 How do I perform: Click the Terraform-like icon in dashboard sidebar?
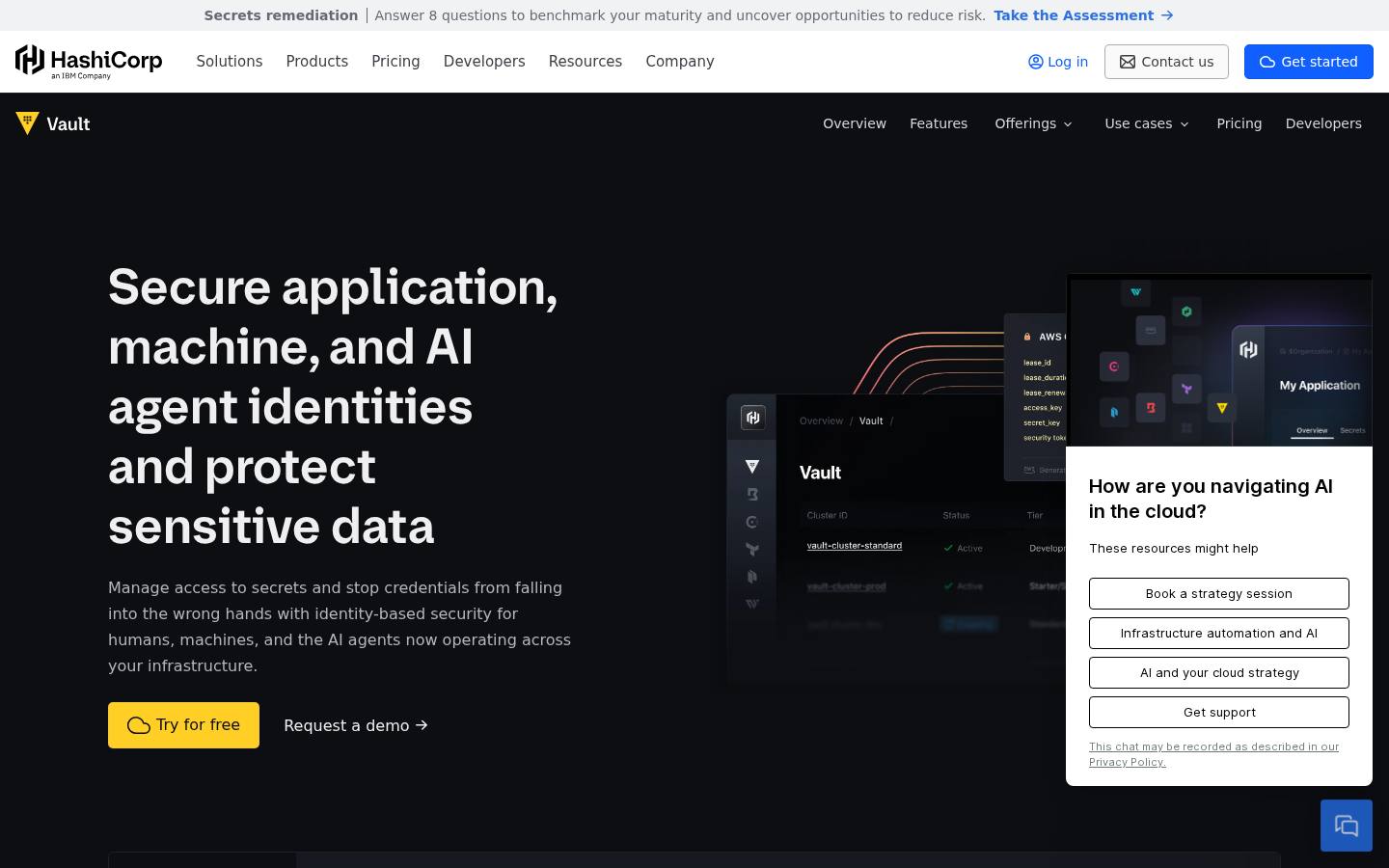pyautogui.click(x=752, y=549)
